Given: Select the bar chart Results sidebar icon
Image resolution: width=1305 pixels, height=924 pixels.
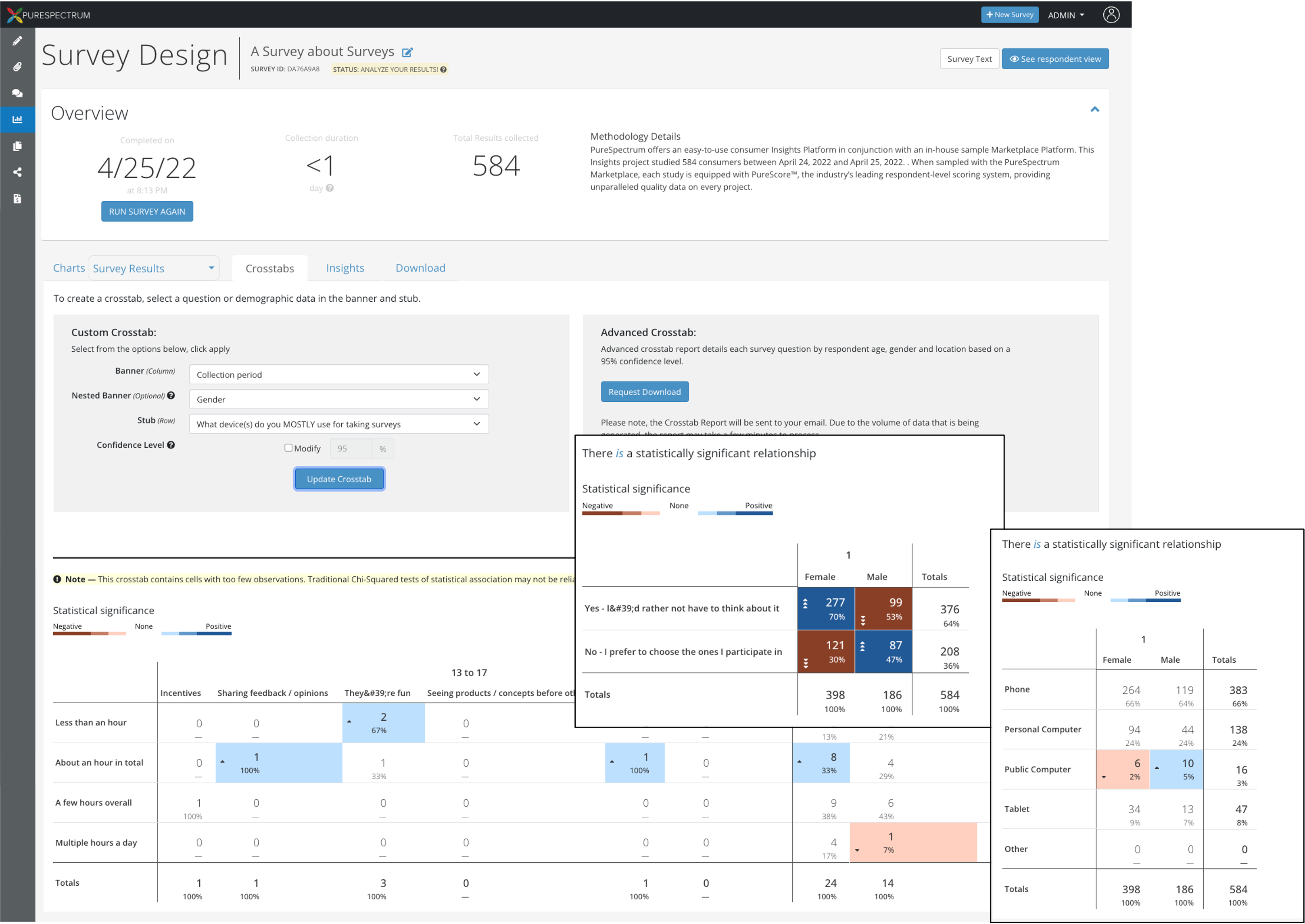Looking at the screenshot, I should (17, 119).
